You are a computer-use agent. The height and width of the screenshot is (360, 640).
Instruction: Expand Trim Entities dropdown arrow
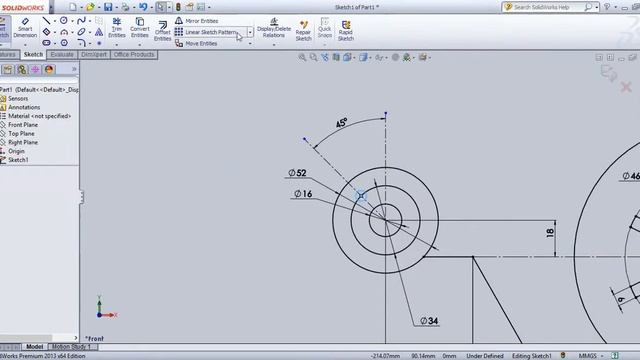[x=117, y=44]
